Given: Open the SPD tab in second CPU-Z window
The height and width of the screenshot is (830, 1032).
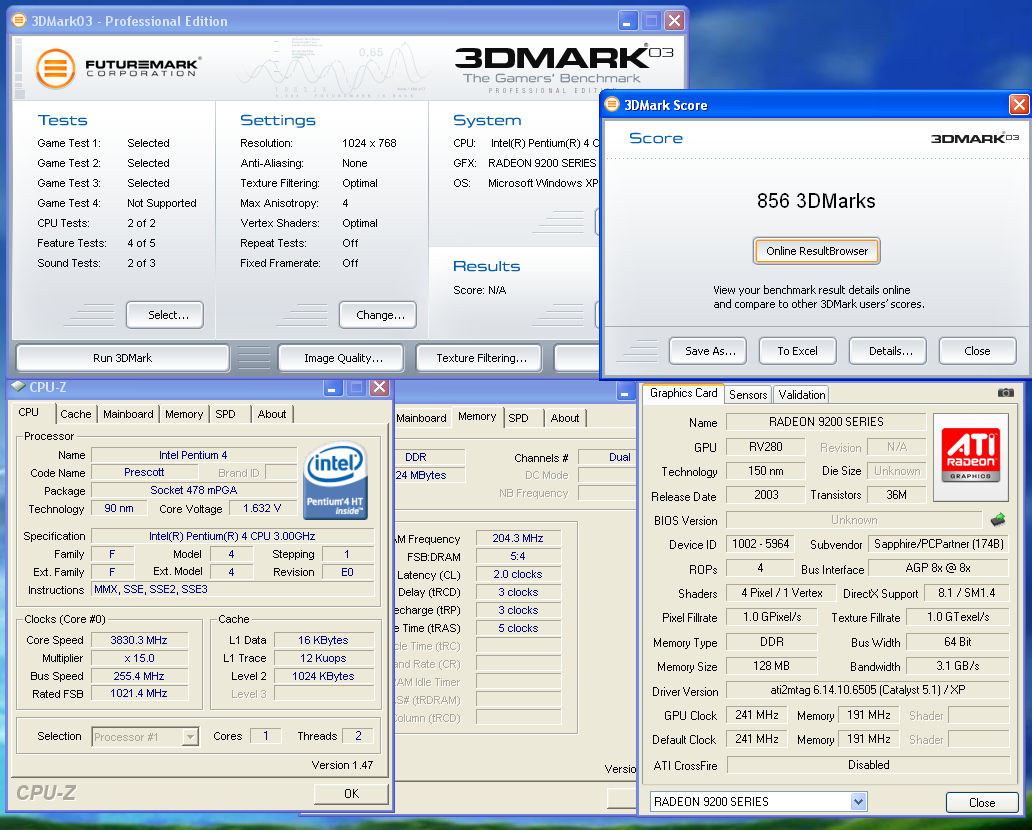Looking at the screenshot, I should 518,418.
